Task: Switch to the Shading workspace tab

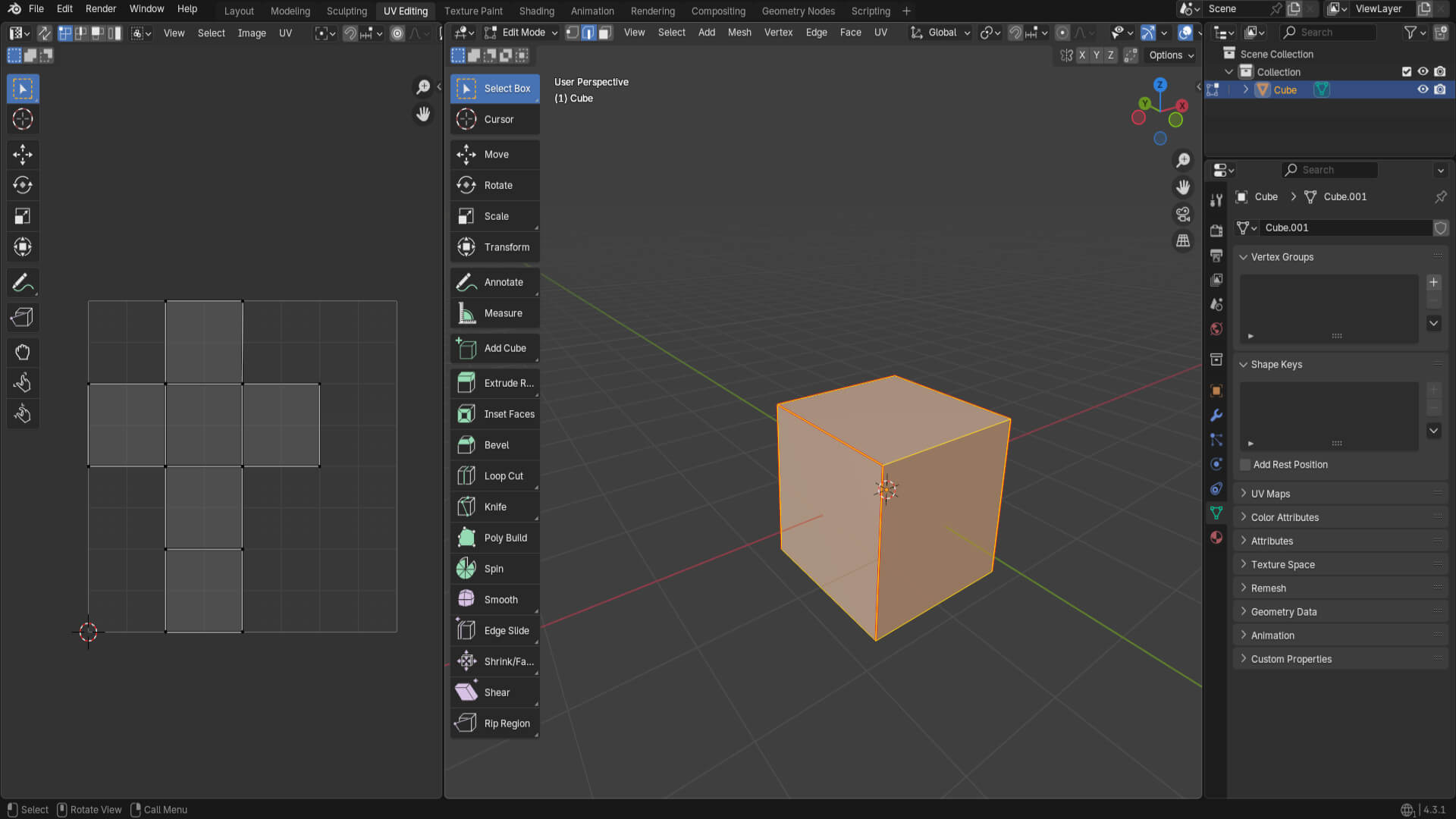Action: click(536, 11)
